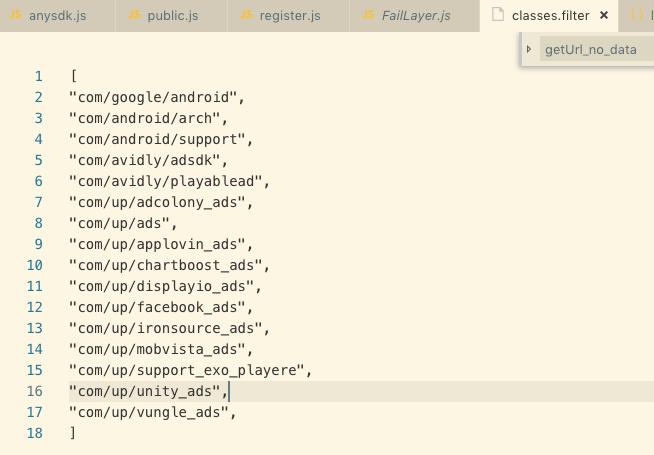Click the "com/up/vungle_ads" line
This screenshot has width=654, height=455.
coord(152,412)
